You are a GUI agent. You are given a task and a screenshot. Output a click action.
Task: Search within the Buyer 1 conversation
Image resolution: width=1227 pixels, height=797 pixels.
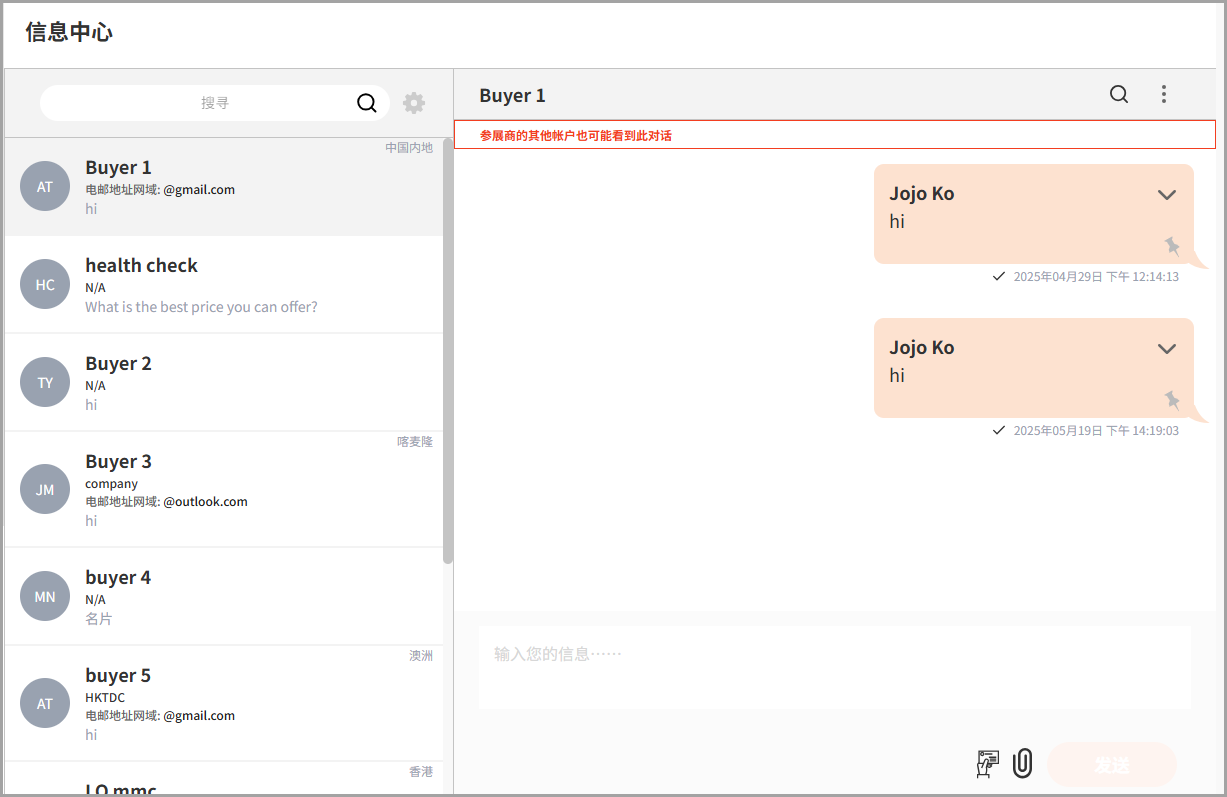(1119, 94)
